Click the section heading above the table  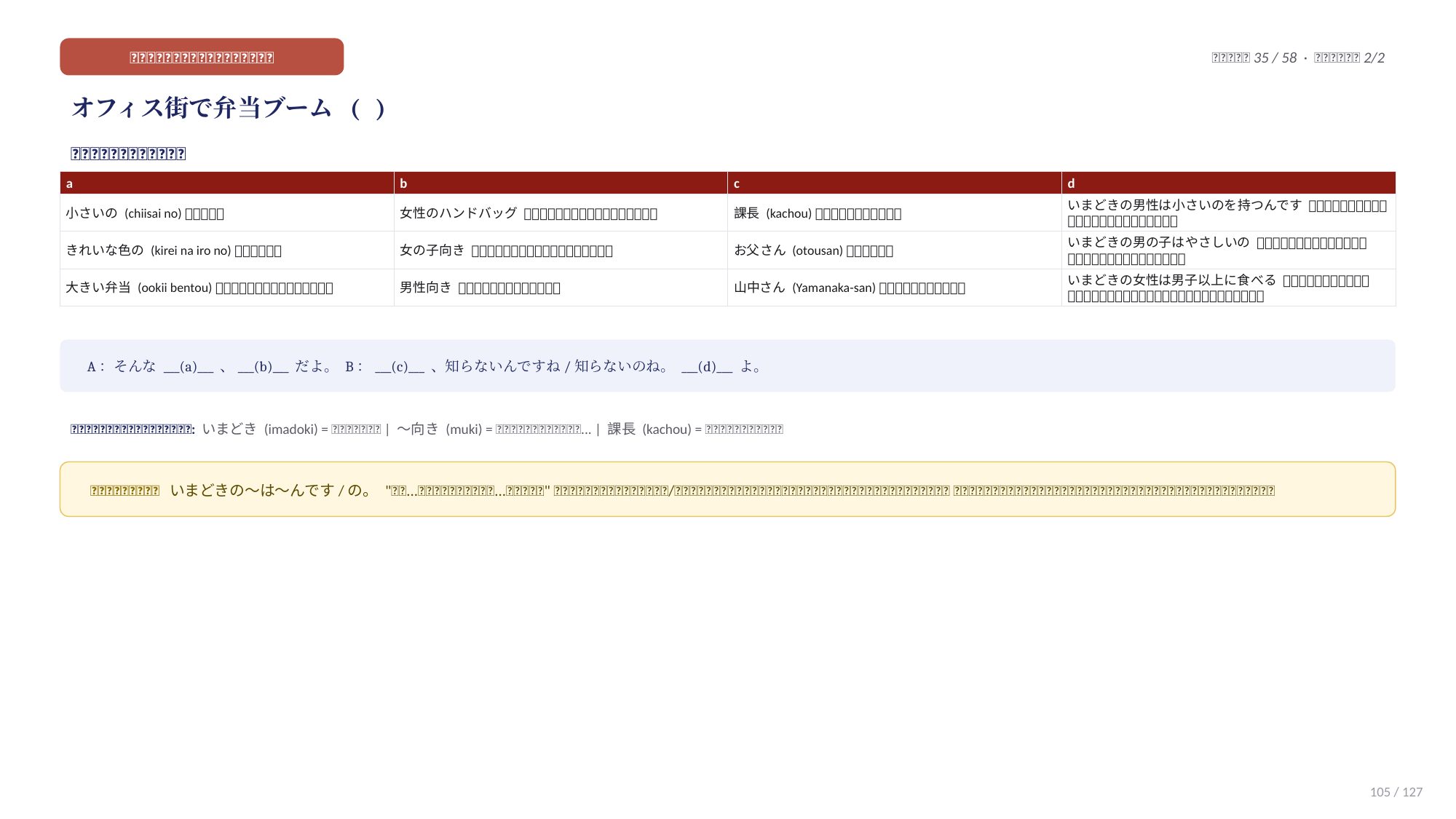(x=128, y=153)
